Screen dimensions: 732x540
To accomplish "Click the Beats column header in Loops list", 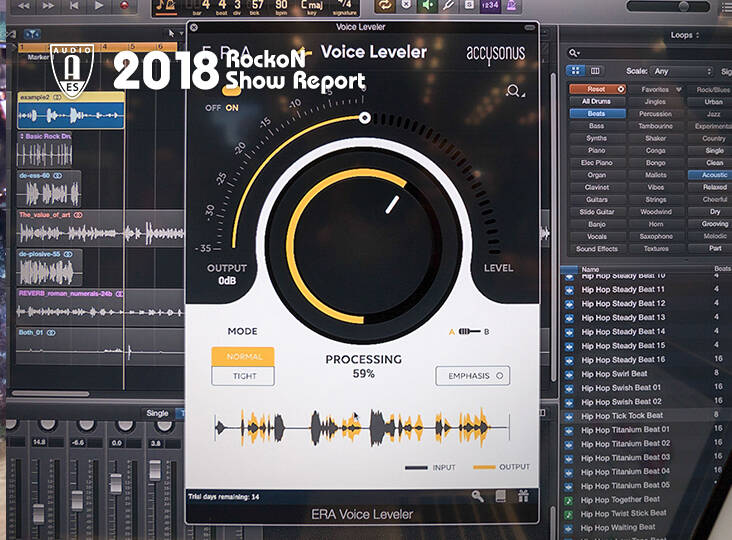I will tap(722, 269).
